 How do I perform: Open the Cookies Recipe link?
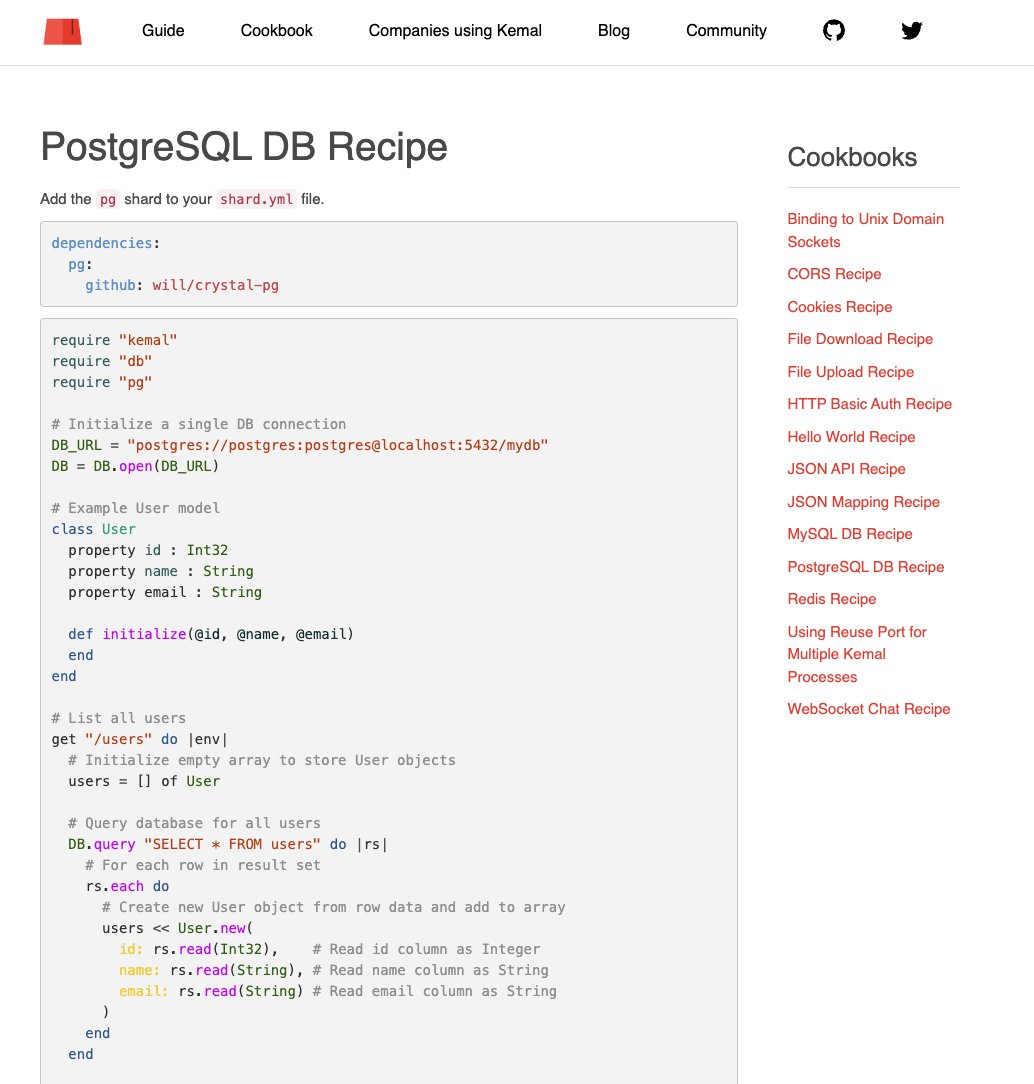(840, 307)
